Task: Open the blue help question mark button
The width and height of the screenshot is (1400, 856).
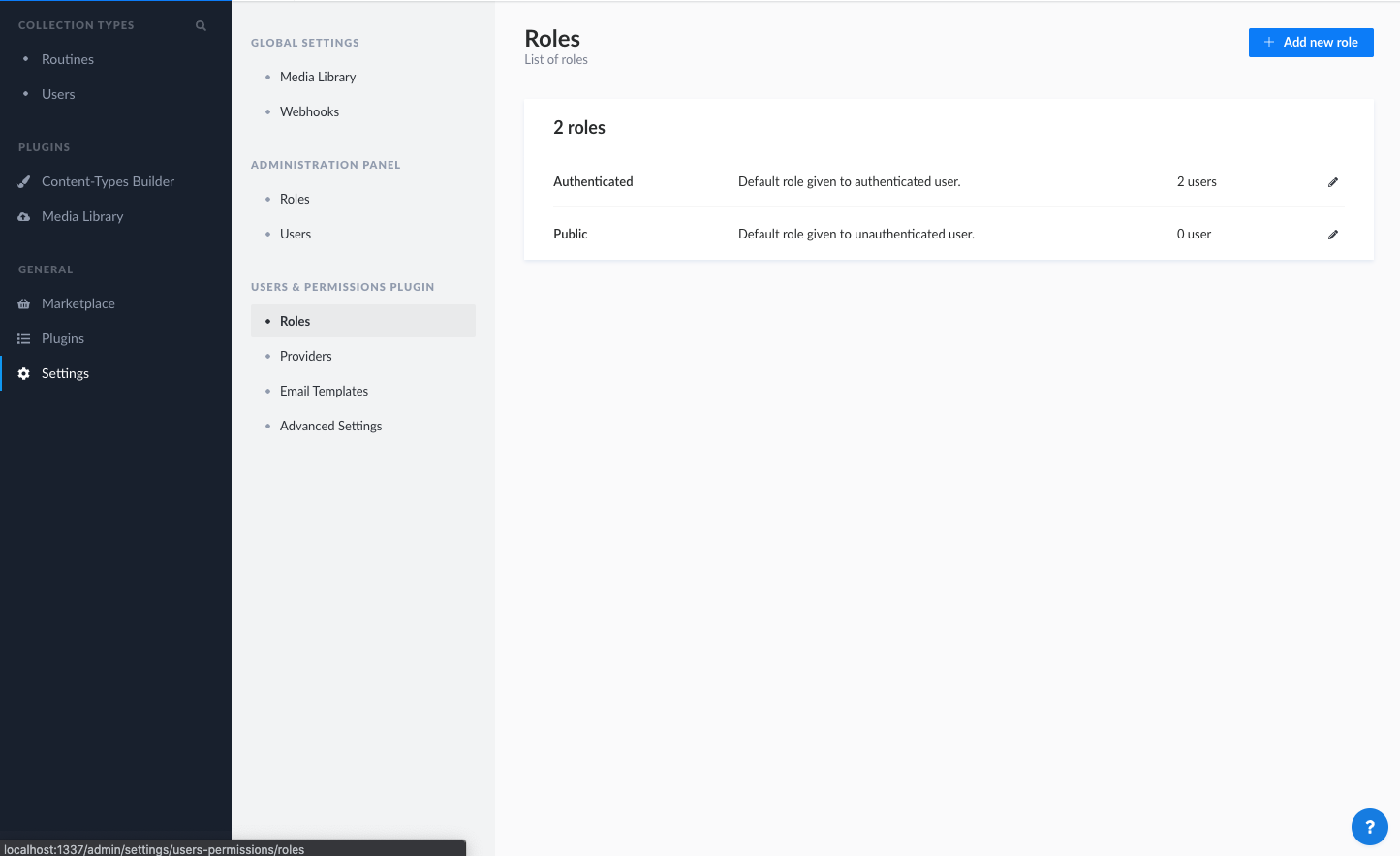Action: coord(1369,827)
